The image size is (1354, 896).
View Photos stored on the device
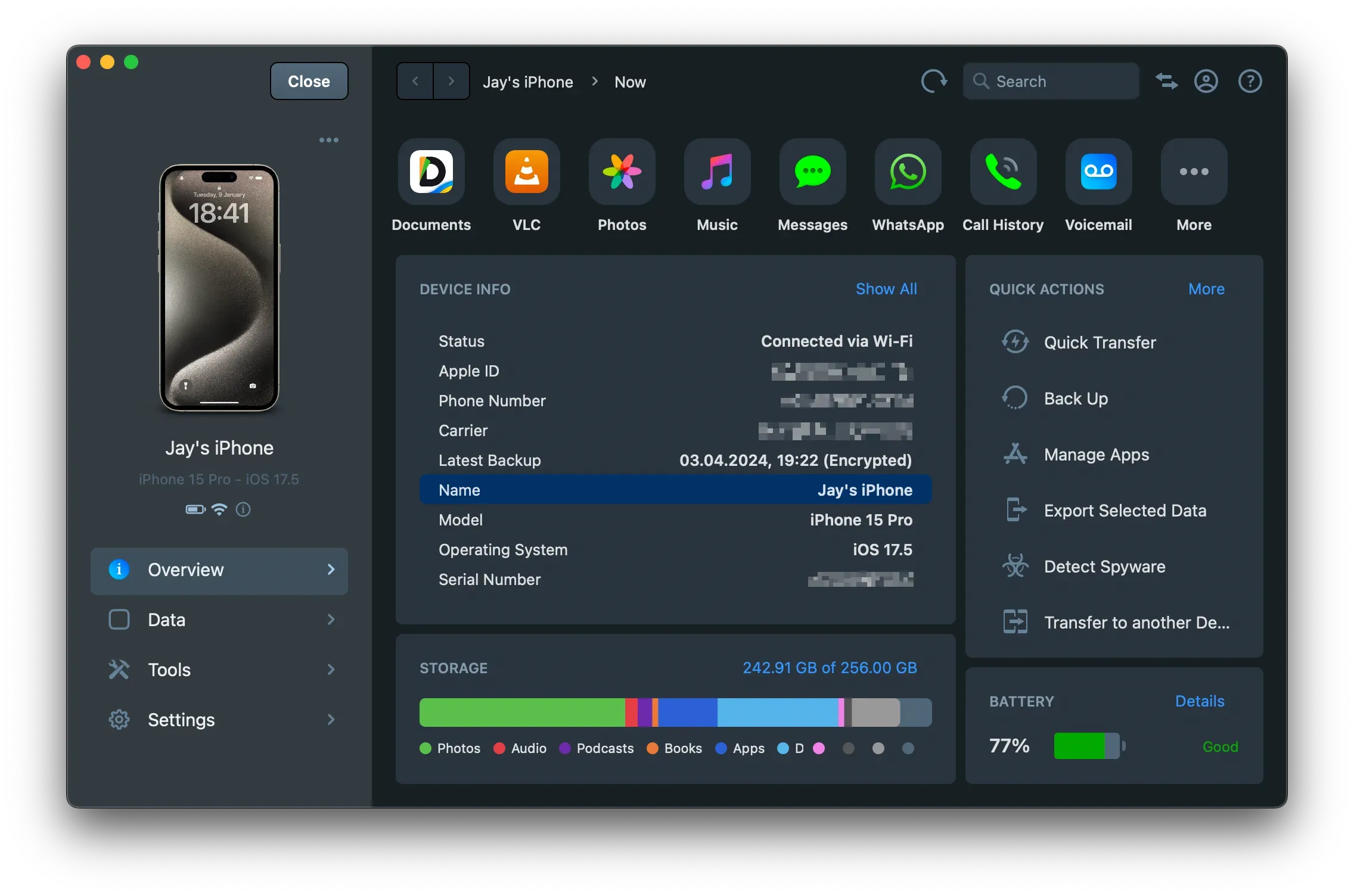tap(622, 172)
